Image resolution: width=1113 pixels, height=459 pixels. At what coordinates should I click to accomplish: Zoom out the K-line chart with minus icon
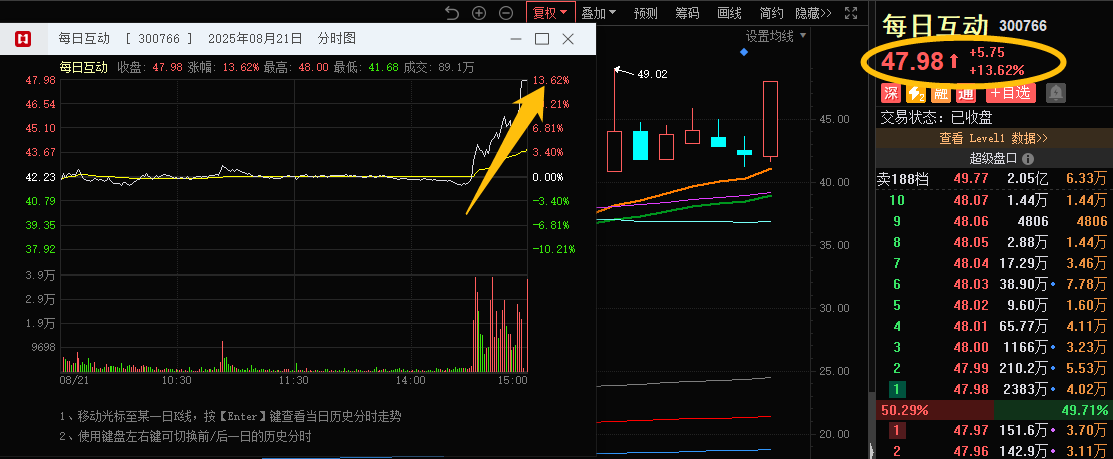(x=506, y=13)
